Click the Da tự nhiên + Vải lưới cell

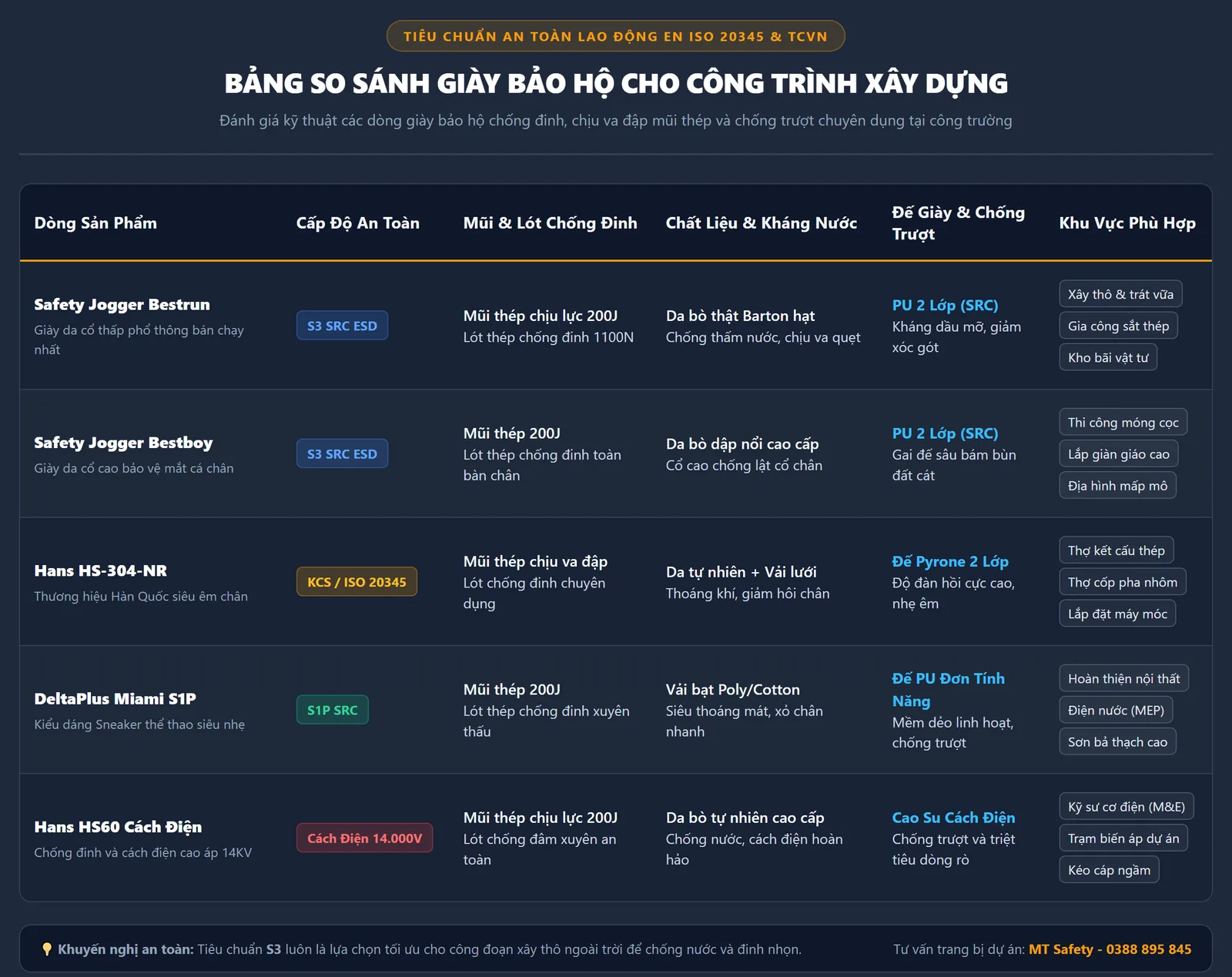[x=741, y=572]
